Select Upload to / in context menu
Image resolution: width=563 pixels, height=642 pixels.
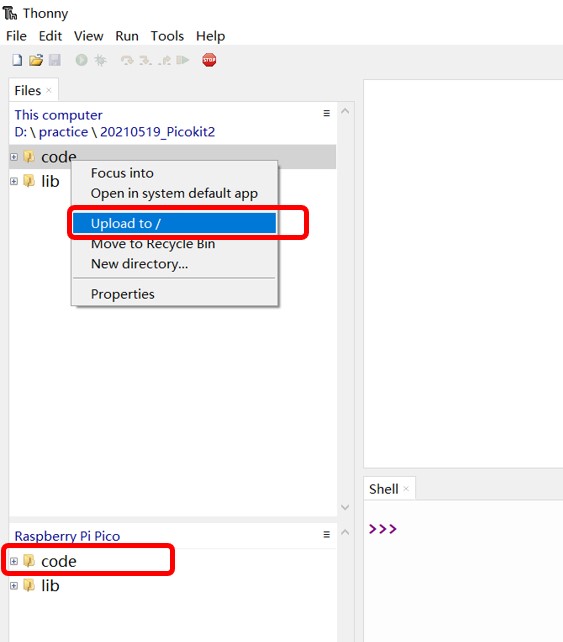[174, 223]
